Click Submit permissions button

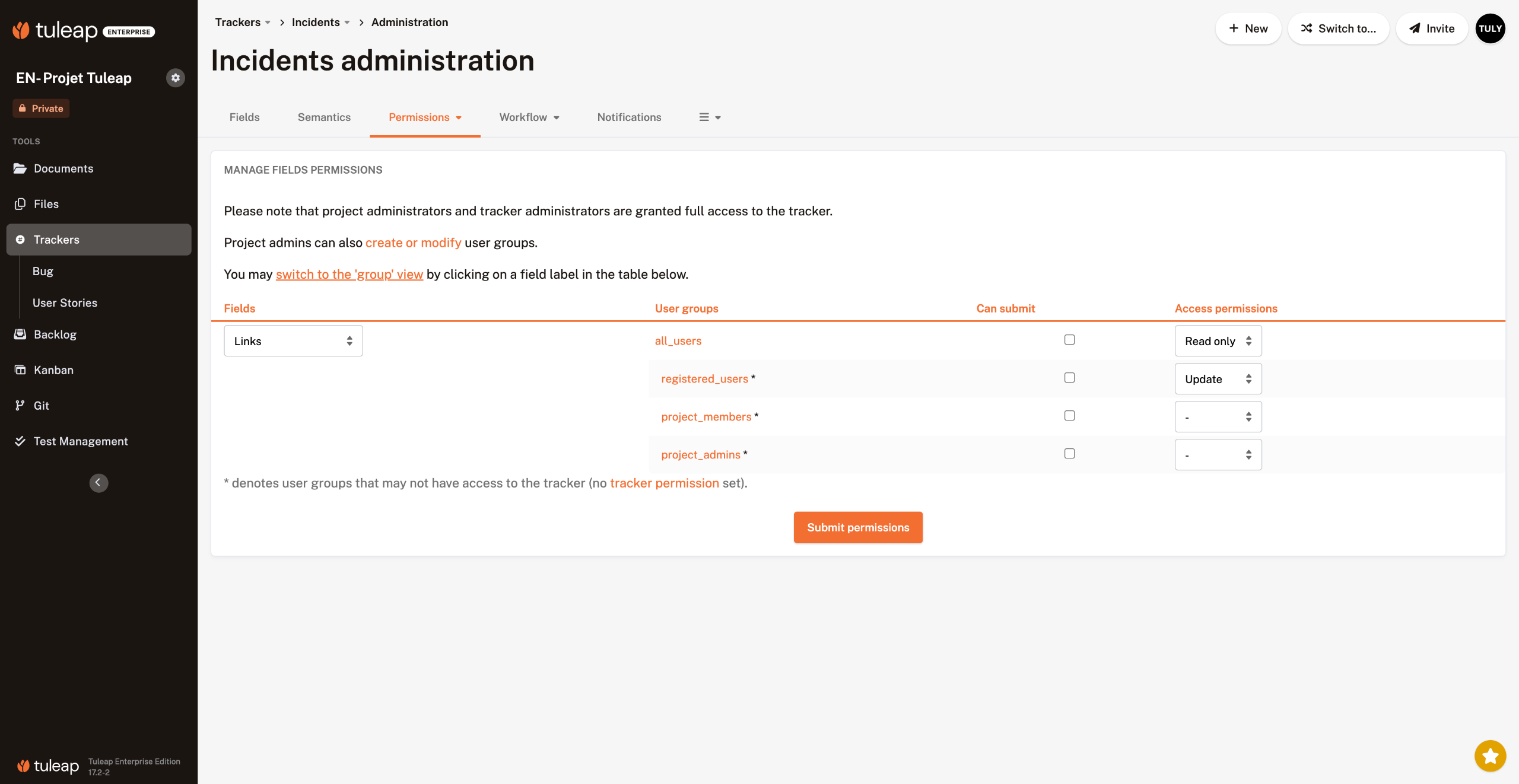858,527
